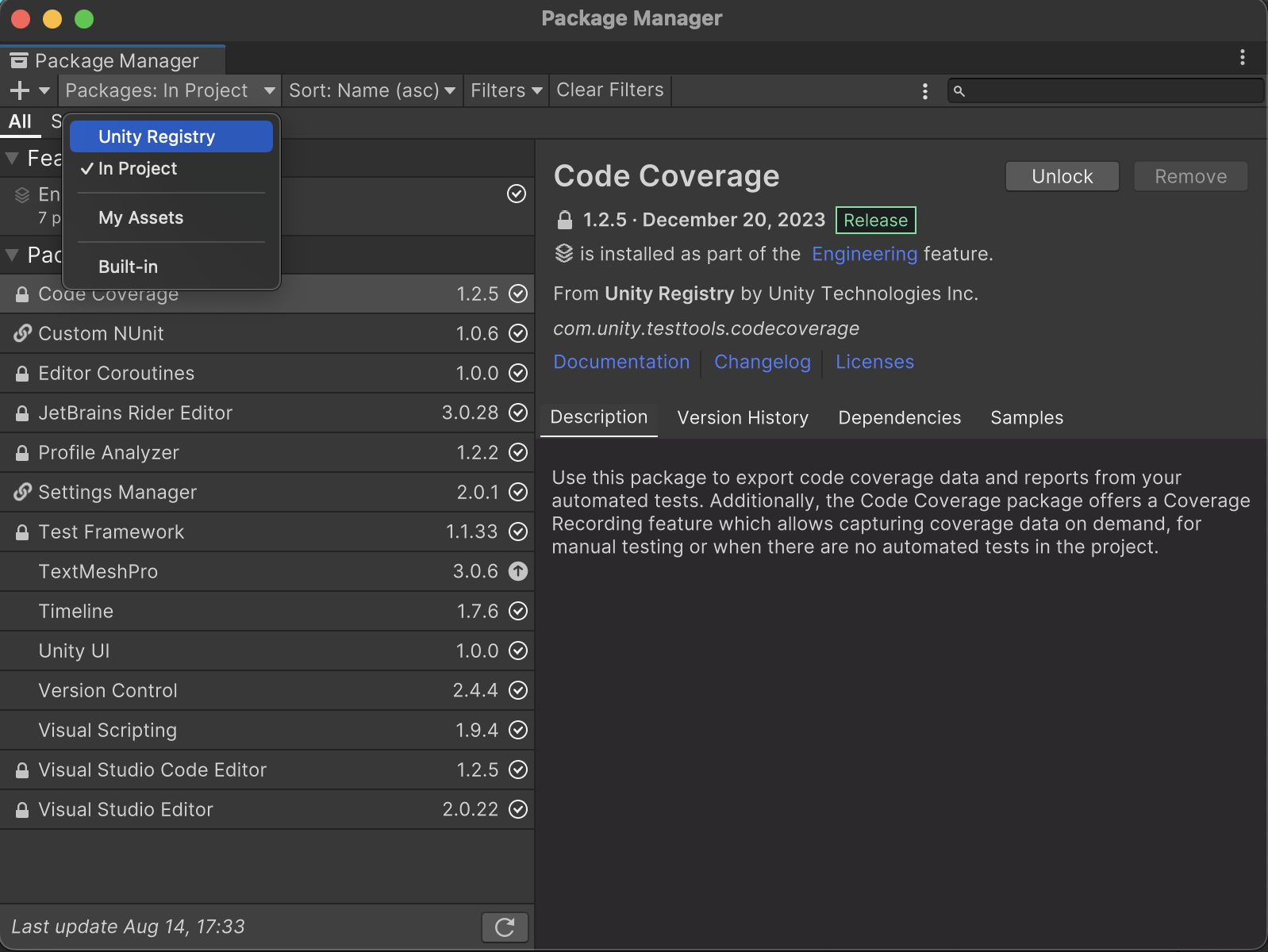Select In Project checked option
Screen dimensions: 1268x952
coord(138,169)
